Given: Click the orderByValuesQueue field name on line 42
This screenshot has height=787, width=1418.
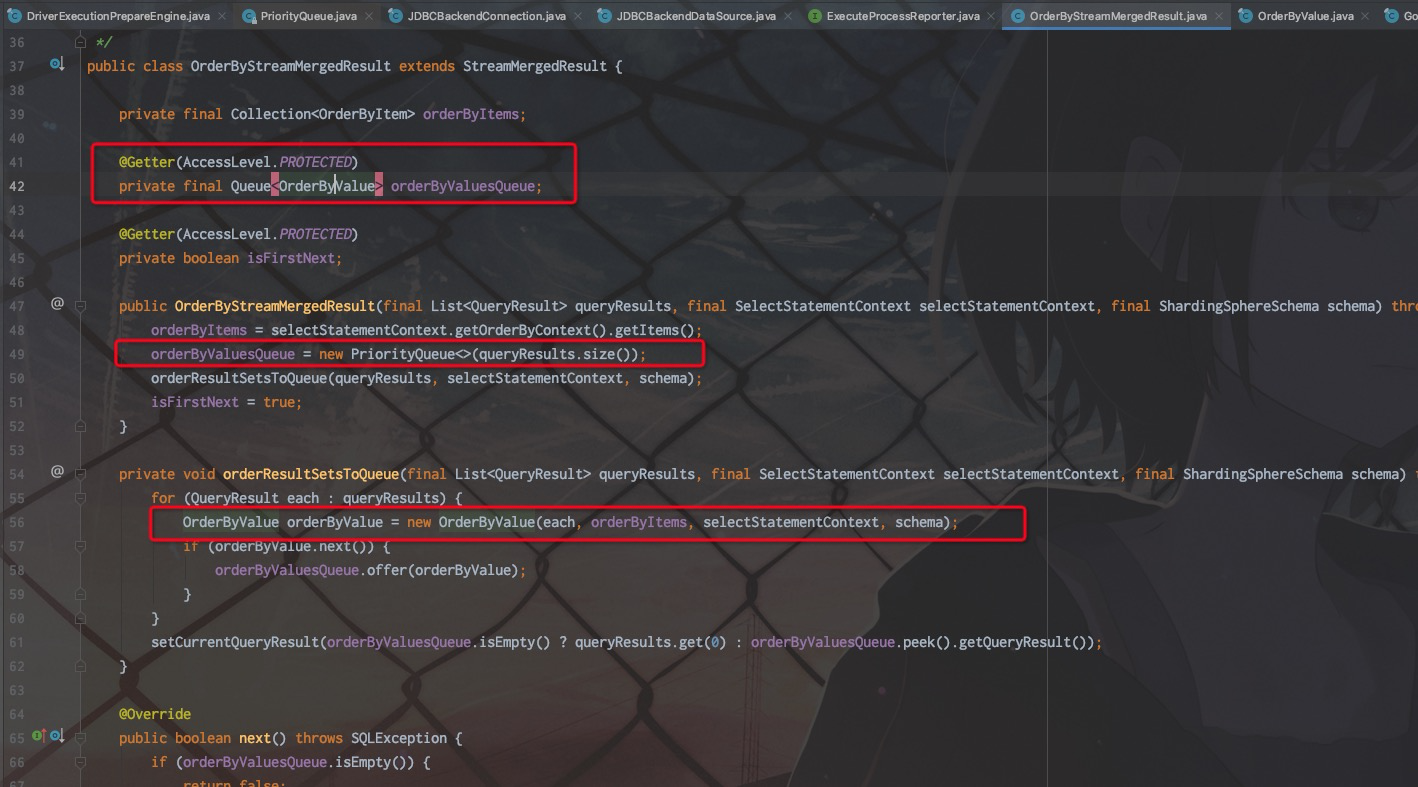Looking at the screenshot, I should 463,186.
